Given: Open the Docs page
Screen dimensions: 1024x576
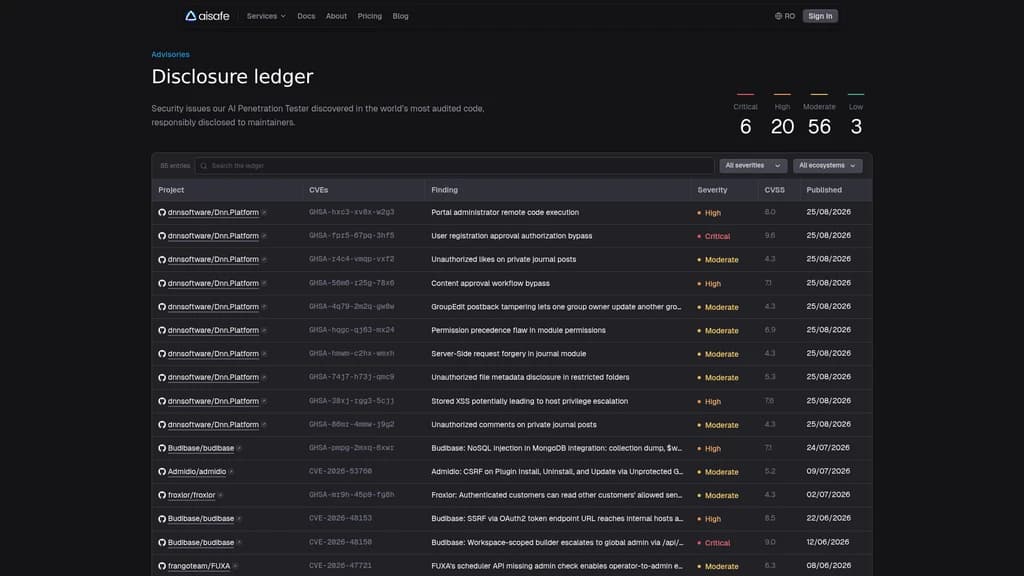Looking at the screenshot, I should click(306, 16).
